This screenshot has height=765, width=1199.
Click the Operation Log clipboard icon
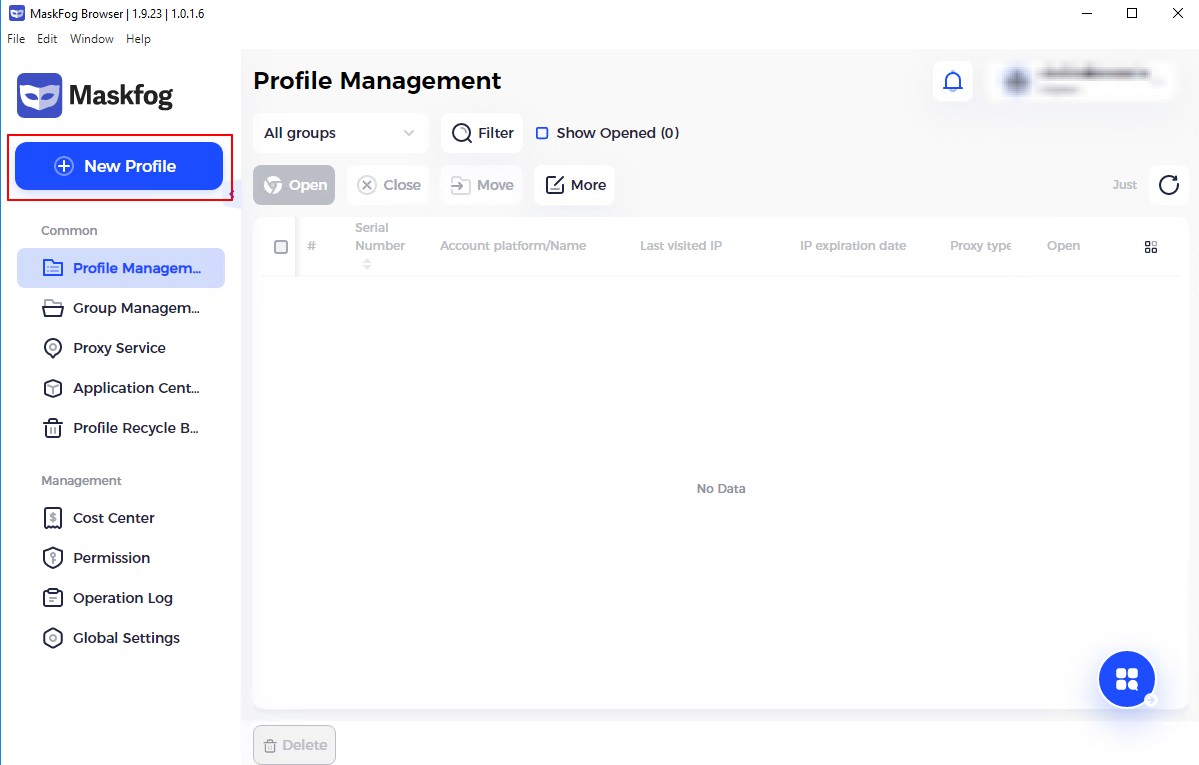(x=53, y=597)
